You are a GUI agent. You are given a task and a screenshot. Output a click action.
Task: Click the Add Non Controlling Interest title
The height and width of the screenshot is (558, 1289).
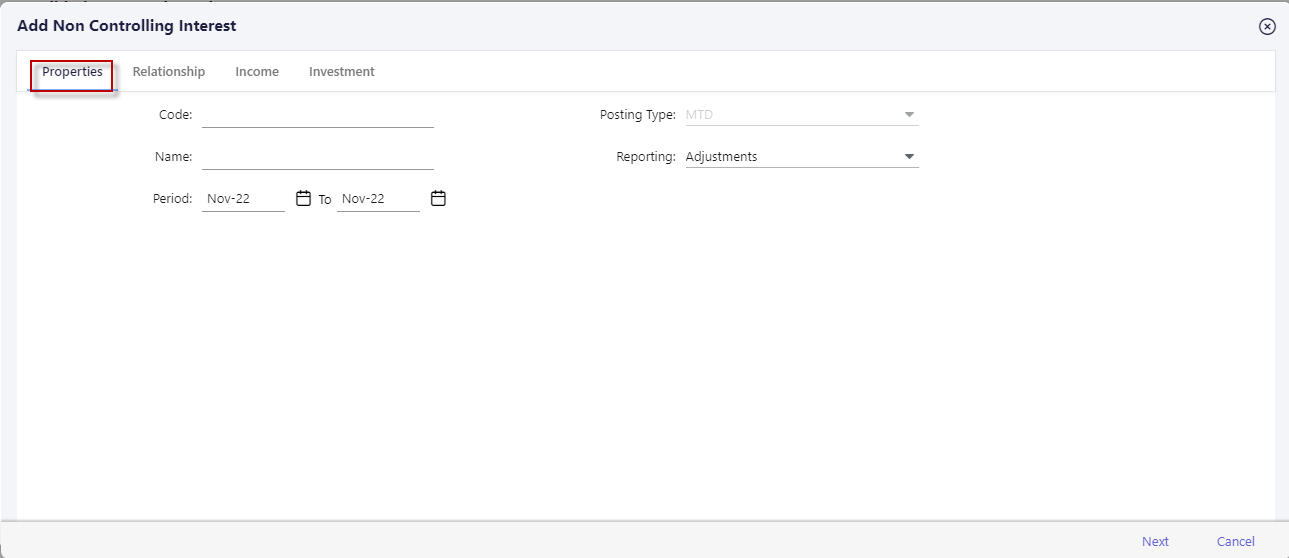coord(127,25)
